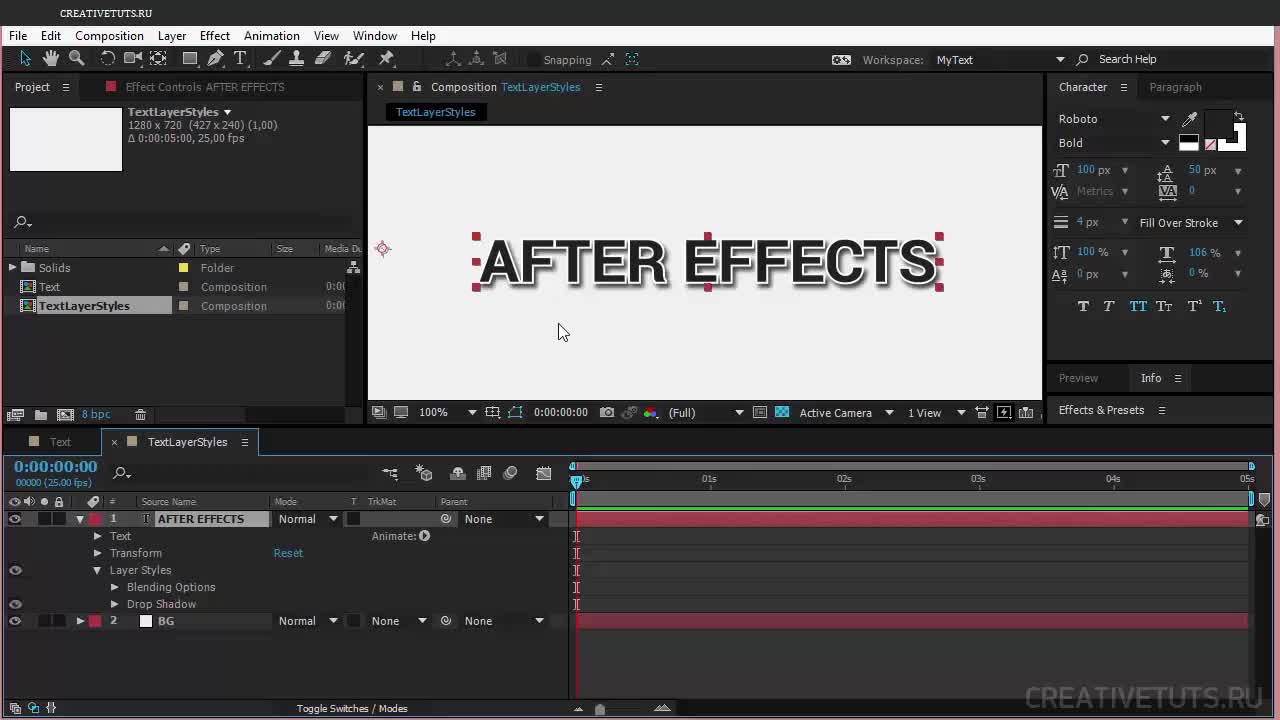The width and height of the screenshot is (1280, 720).
Task: Select the Puppet Pin tool
Action: coord(387,59)
